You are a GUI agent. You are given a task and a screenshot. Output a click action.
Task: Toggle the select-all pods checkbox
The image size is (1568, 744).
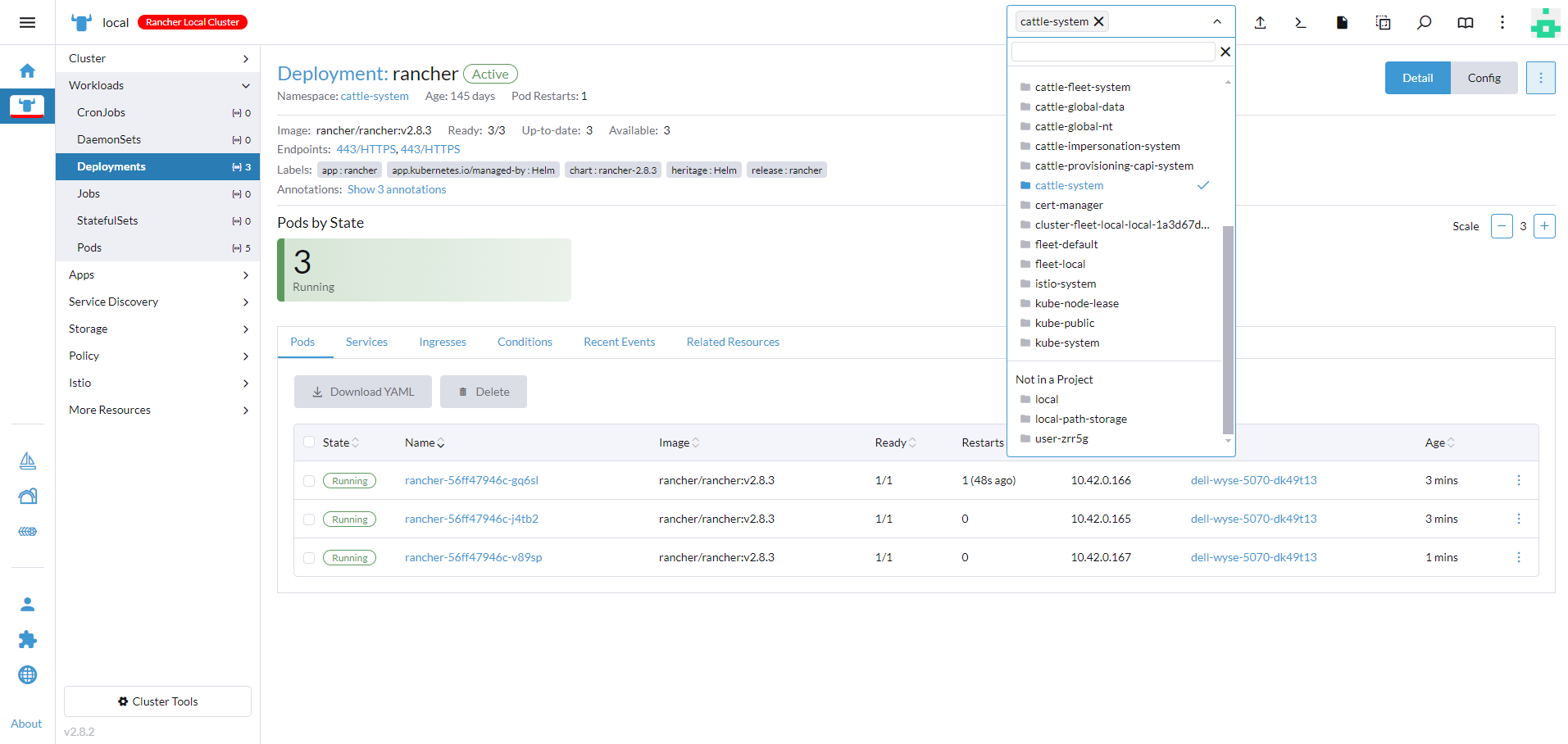coord(309,442)
